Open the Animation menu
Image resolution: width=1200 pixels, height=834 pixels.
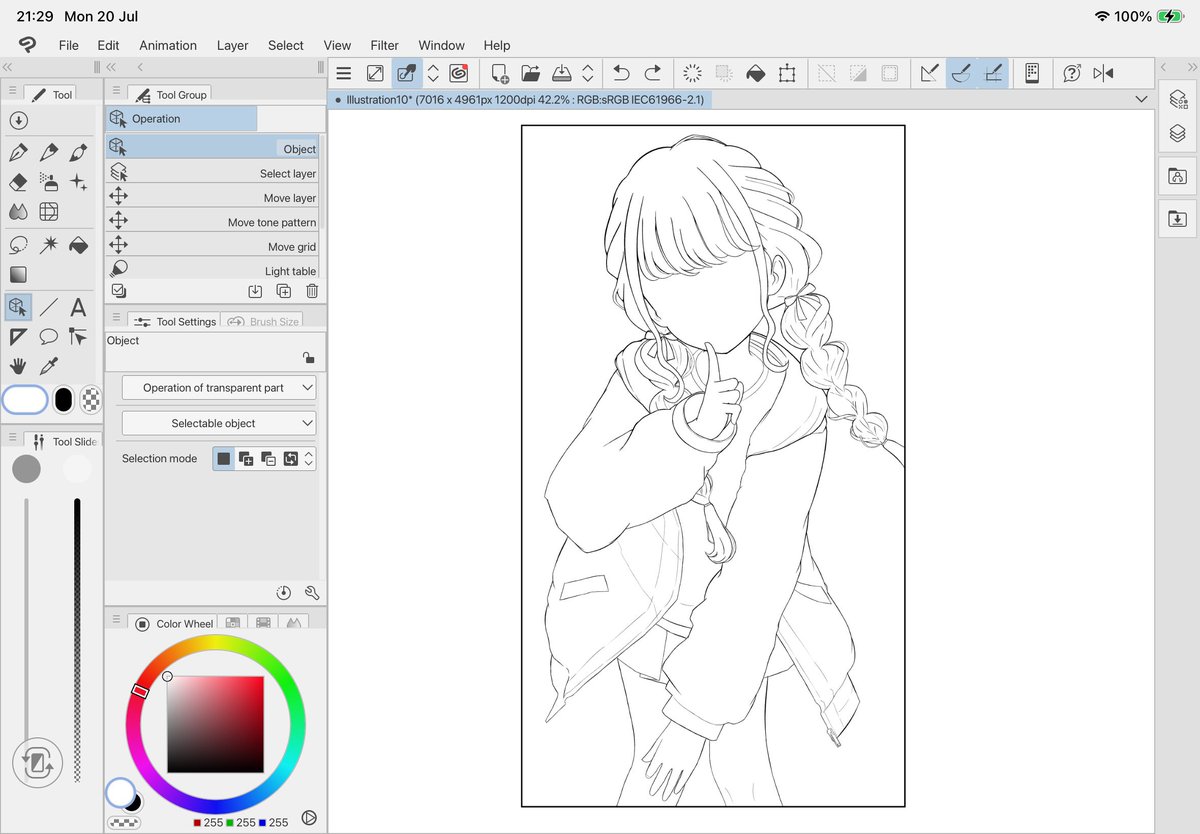click(168, 45)
